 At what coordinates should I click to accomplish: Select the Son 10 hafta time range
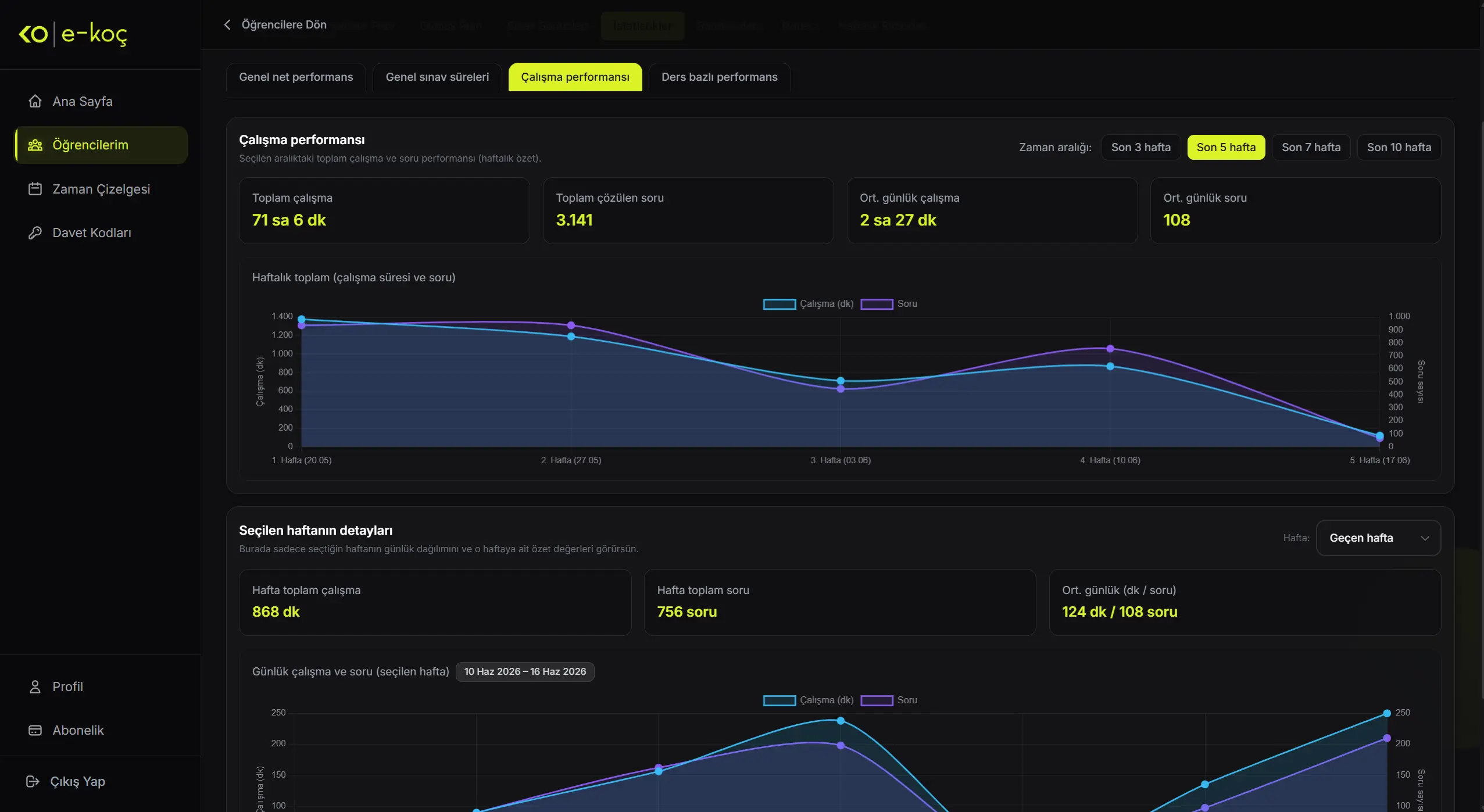[x=1399, y=147]
